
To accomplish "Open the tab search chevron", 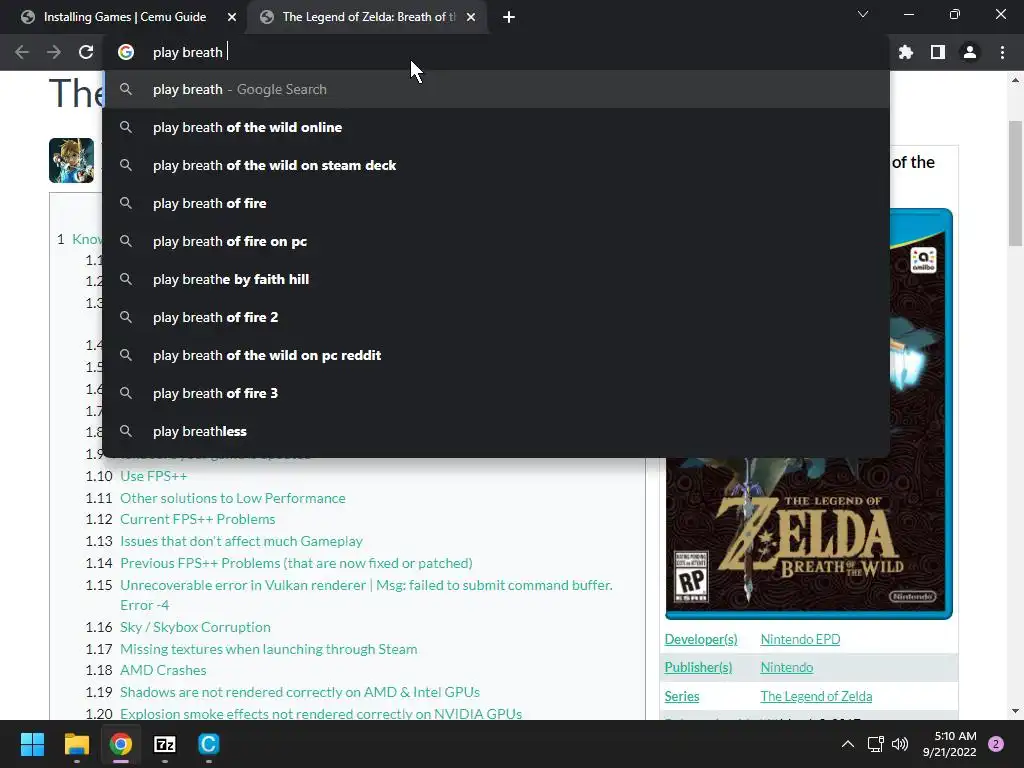I will 863,14.
